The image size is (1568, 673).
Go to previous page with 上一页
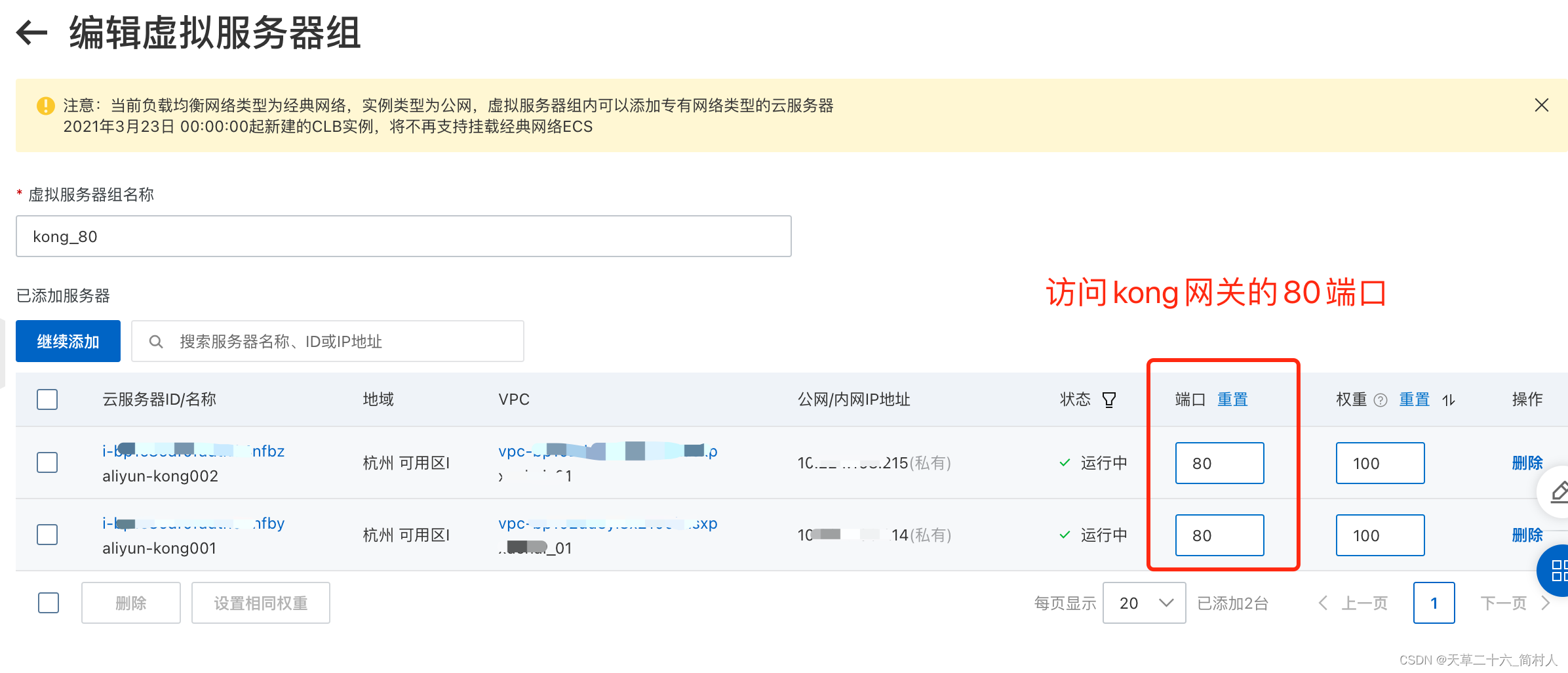tap(1354, 603)
